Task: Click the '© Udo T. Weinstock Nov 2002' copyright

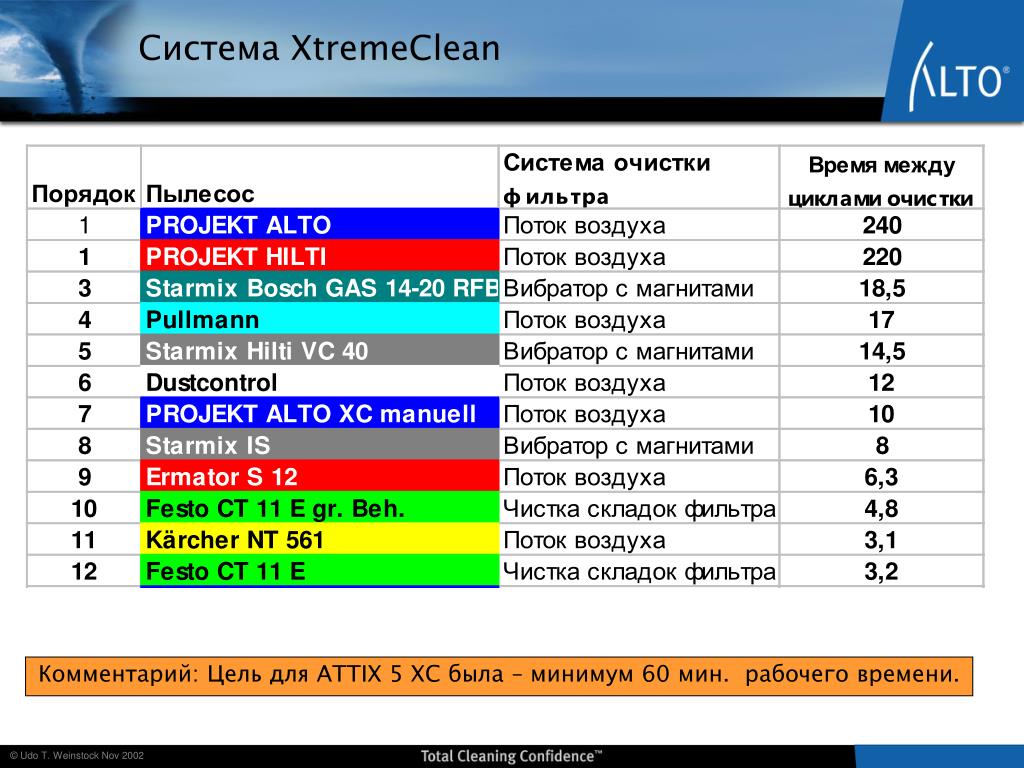Action: coord(76,756)
